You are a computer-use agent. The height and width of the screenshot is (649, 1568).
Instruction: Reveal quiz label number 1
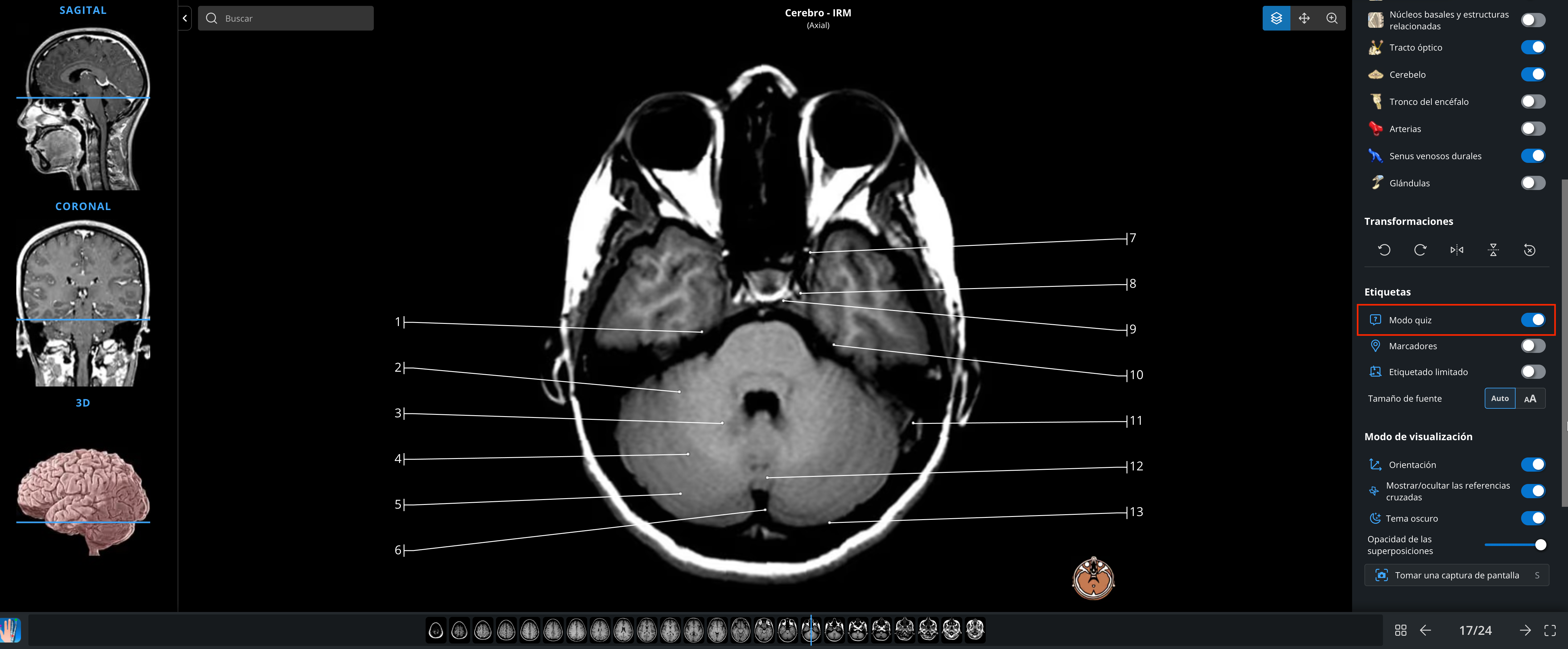[x=399, y=321]
